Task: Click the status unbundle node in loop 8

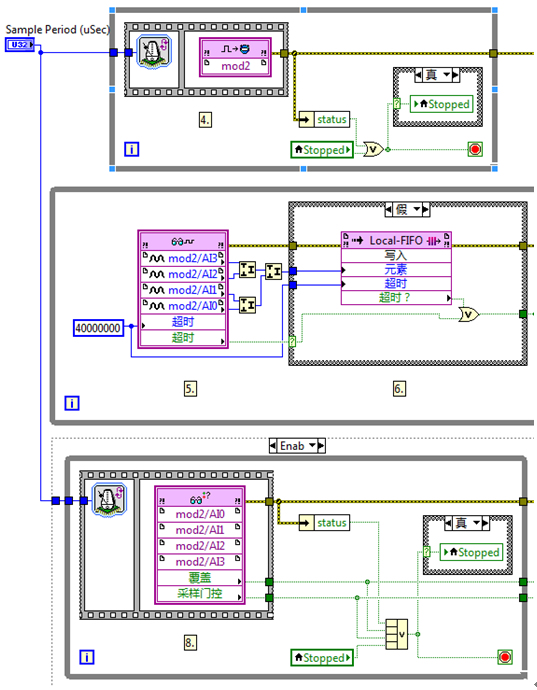Action: click(x=324, y=523)
